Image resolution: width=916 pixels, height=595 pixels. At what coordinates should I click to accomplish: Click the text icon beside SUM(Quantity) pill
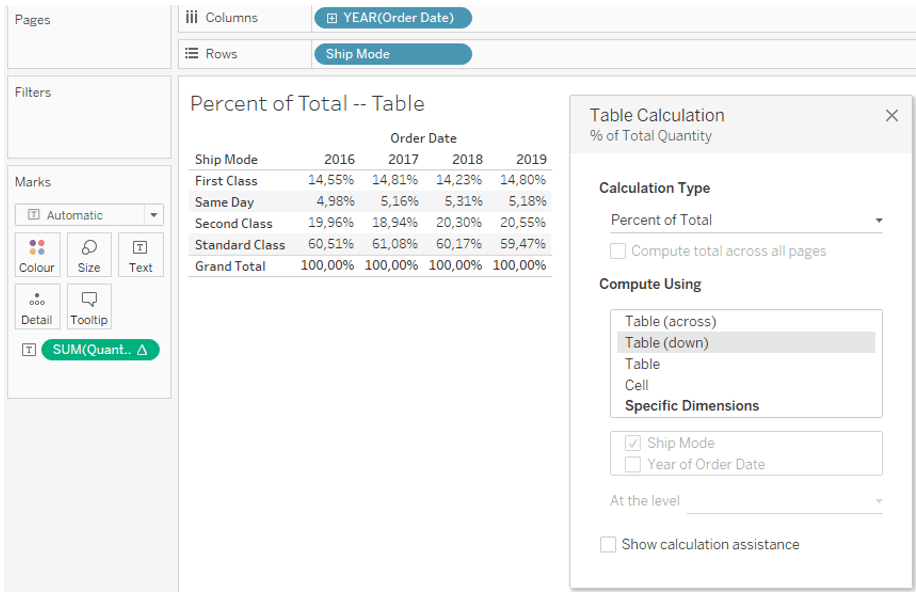tap(29, 350)
